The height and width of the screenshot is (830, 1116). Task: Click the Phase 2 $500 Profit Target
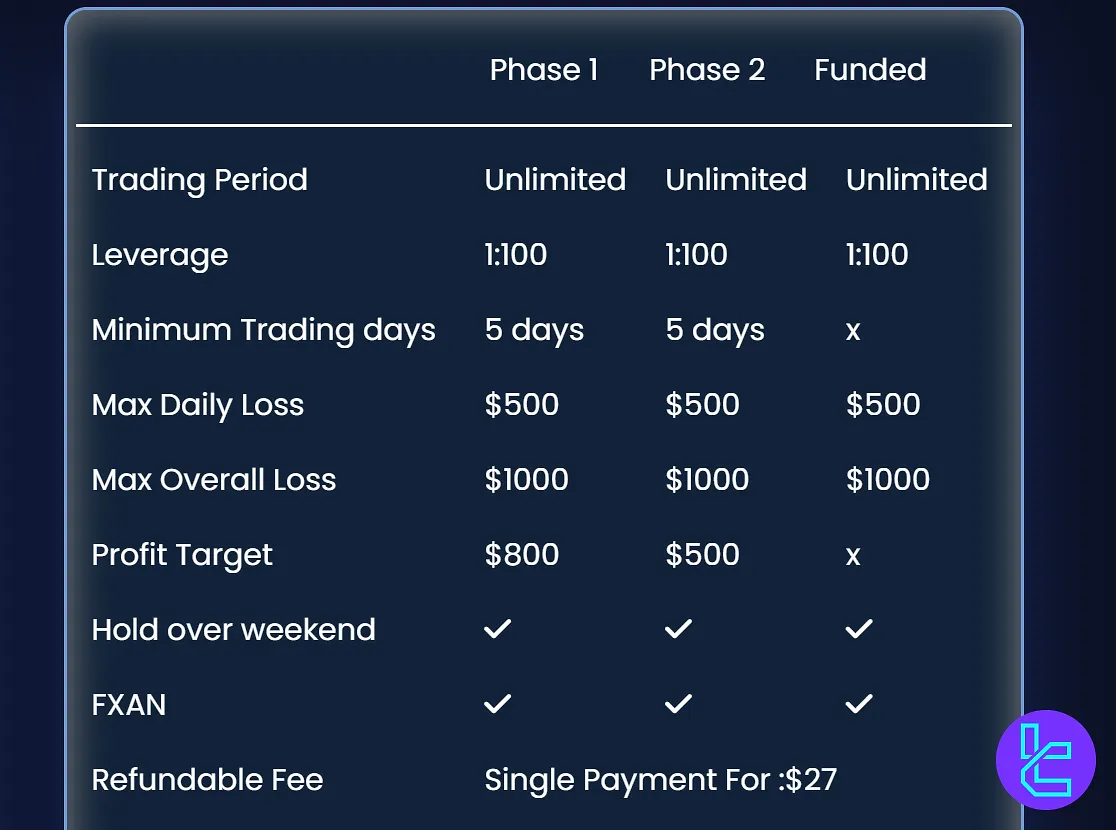coord(702,555)
